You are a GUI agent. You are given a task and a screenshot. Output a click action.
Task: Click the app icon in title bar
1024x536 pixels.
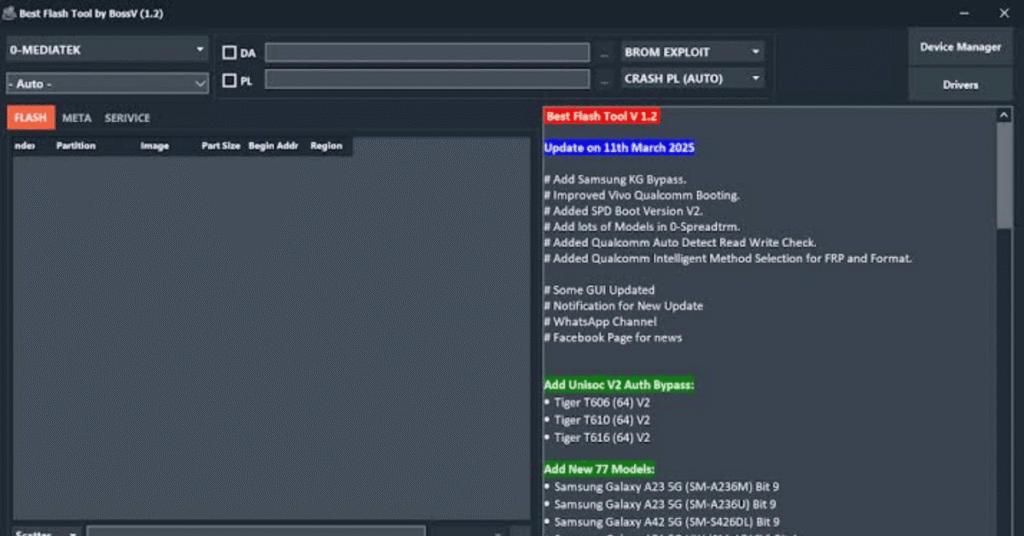[9, 13]
